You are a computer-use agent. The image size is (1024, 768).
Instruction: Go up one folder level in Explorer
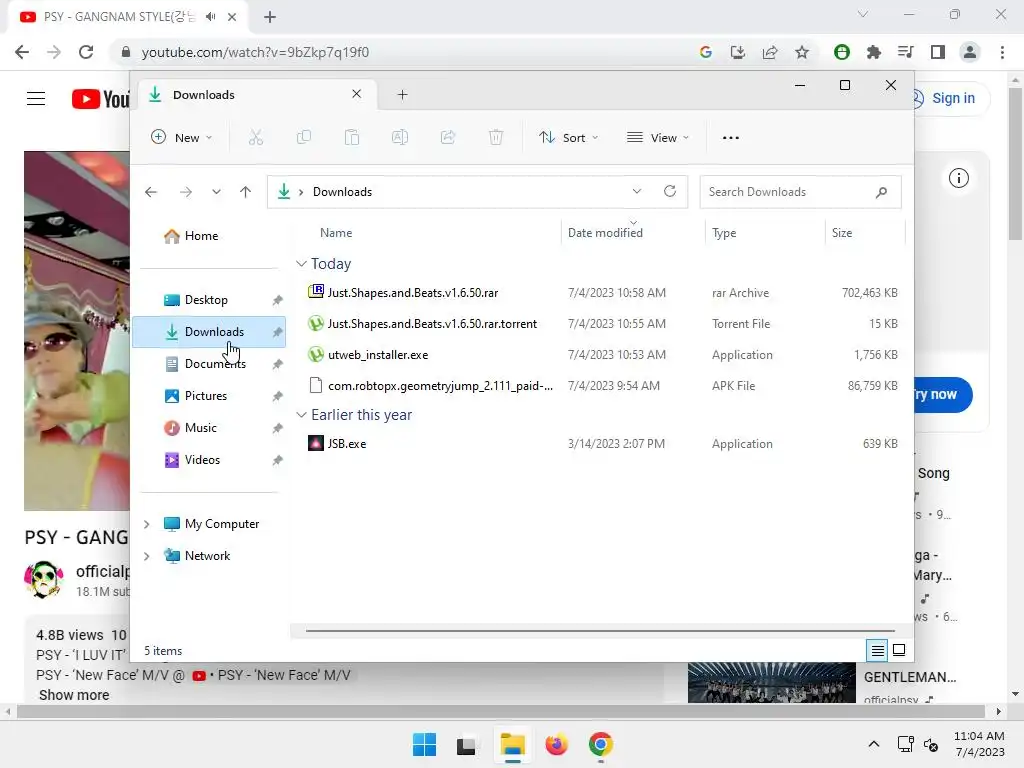(245, 192)
